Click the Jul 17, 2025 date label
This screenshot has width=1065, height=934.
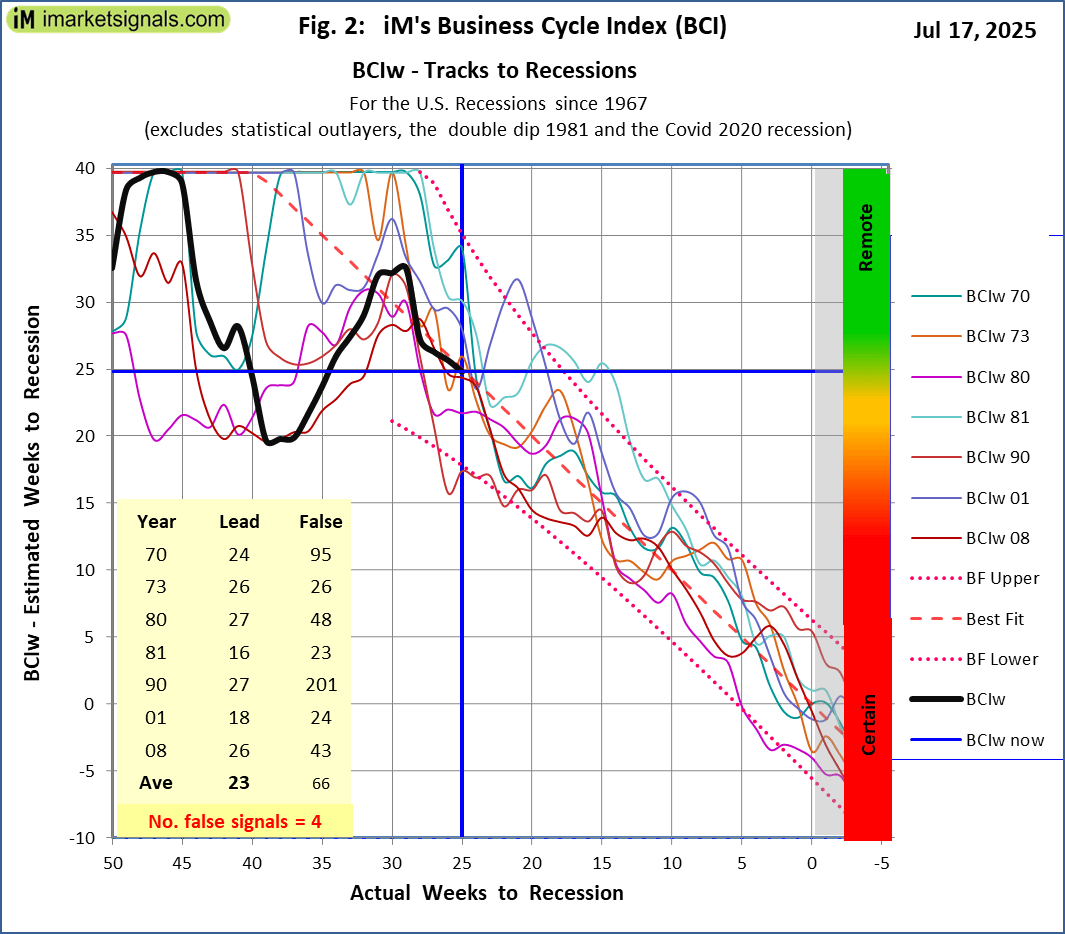(974, 30)
